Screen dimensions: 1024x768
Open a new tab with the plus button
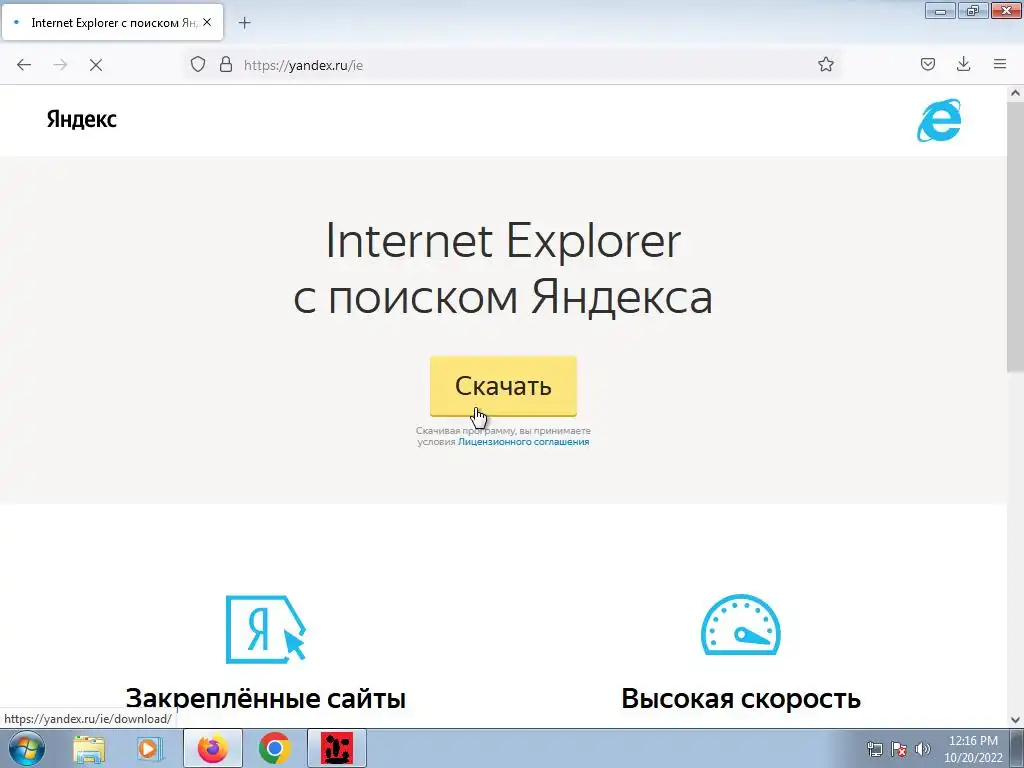click(244, 23)
